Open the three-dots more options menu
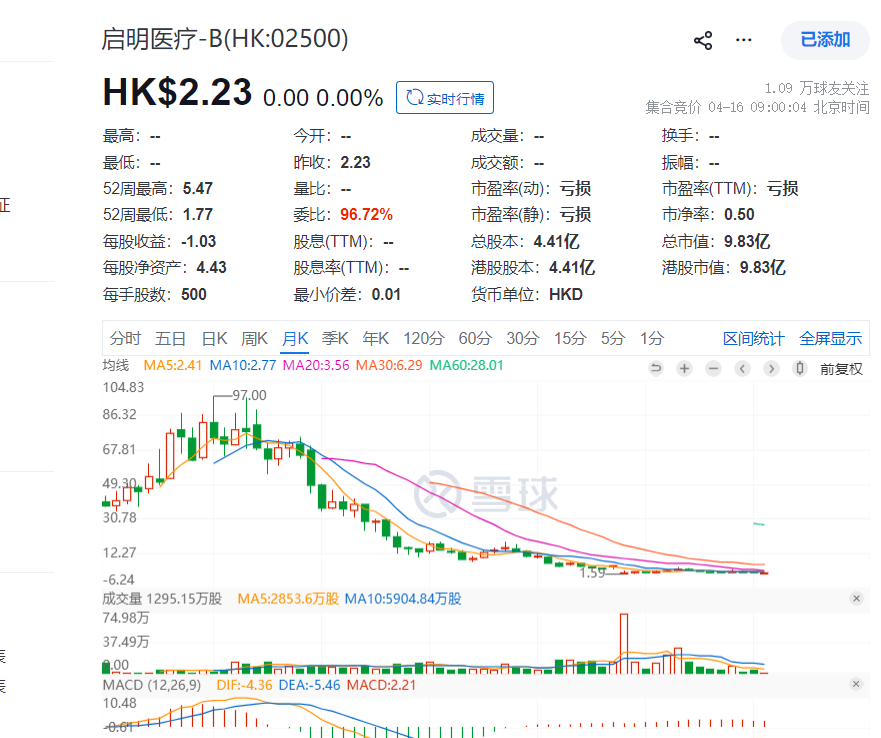Image resolution: width=881 pixels, height=738 pixels. [x=743, y=40]
